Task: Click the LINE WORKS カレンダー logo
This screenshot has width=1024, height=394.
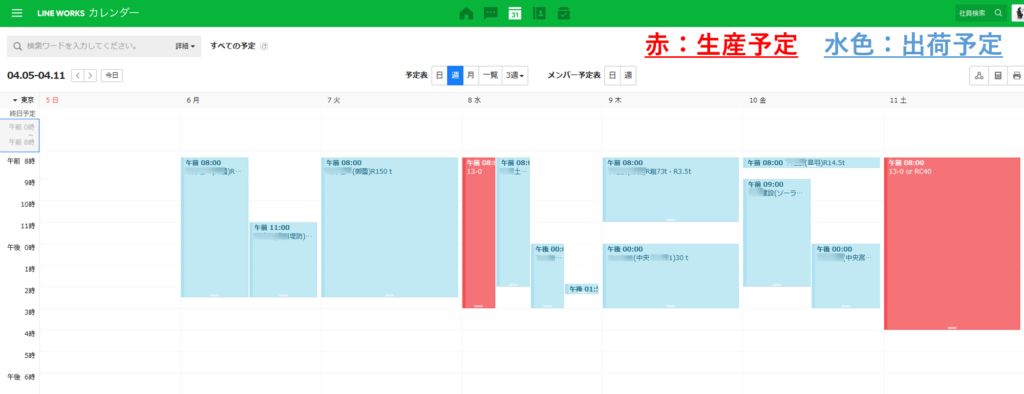Action: pos(88,13)
